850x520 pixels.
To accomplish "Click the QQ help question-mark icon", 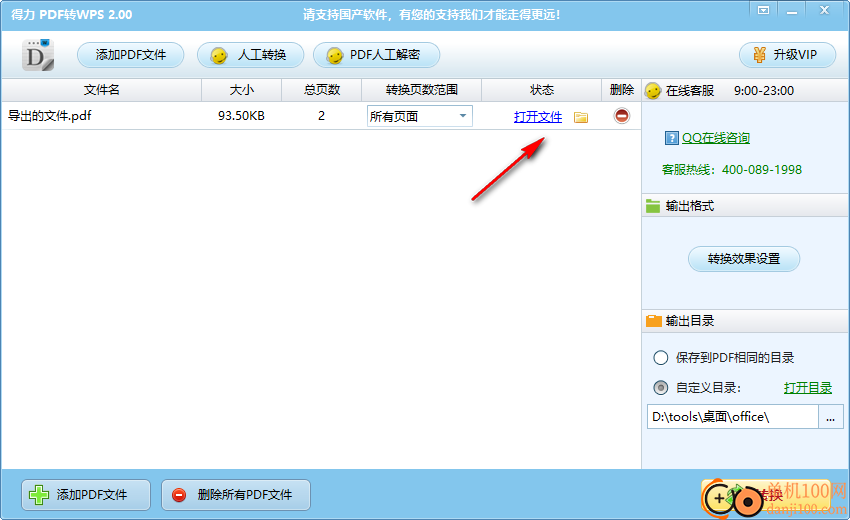I will pos(671,138).
